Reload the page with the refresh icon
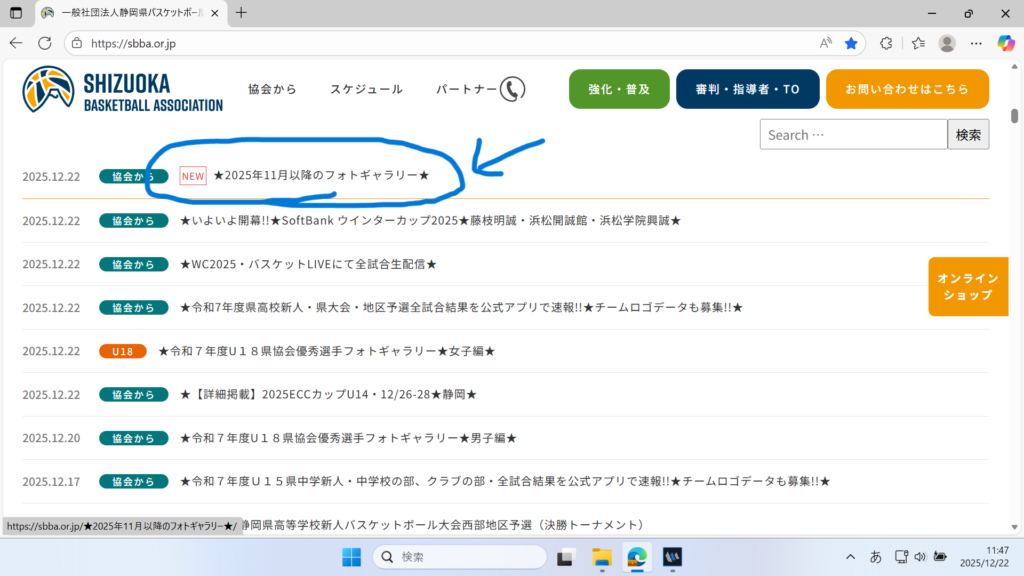This screenshot has width=1024, height=576. click(44, 43)
